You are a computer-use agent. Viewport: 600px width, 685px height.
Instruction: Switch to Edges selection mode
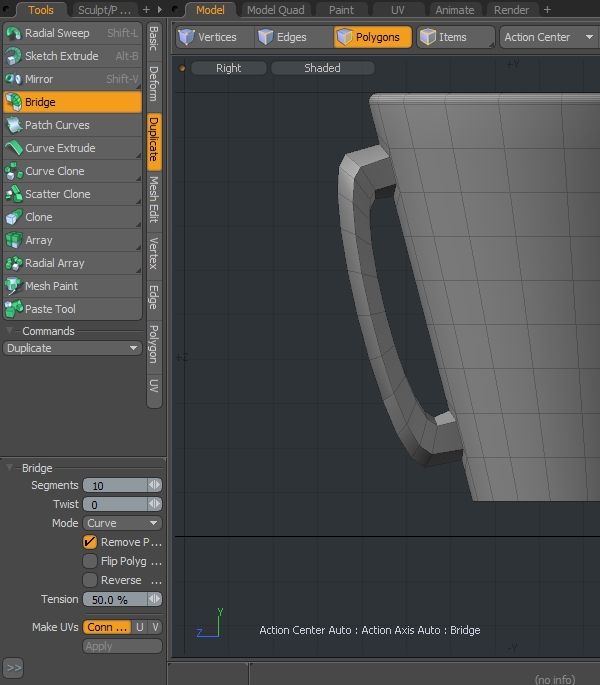point(292,37)
